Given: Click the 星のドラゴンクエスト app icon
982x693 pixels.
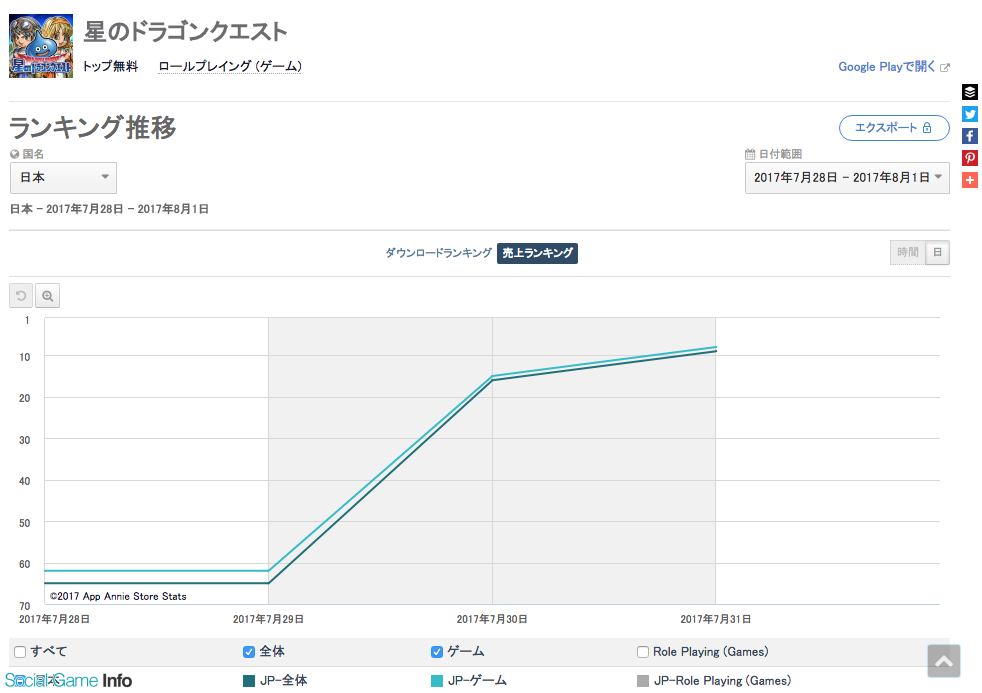Looking at the screenshot, I should pos(41,46).
